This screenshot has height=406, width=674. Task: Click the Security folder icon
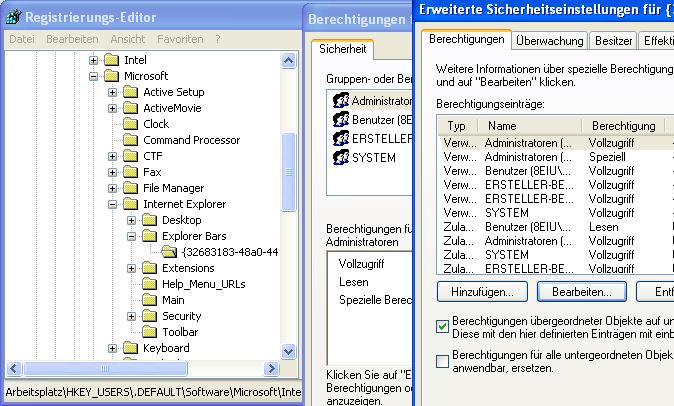(150, 316)
